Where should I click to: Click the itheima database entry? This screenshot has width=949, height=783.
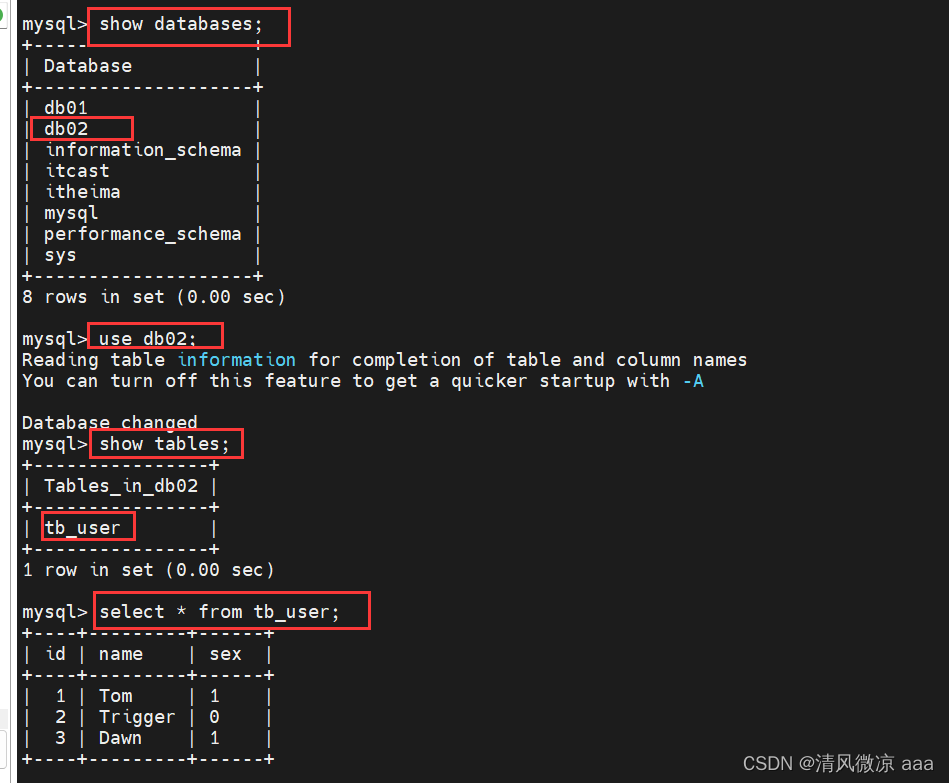point(82,192)
